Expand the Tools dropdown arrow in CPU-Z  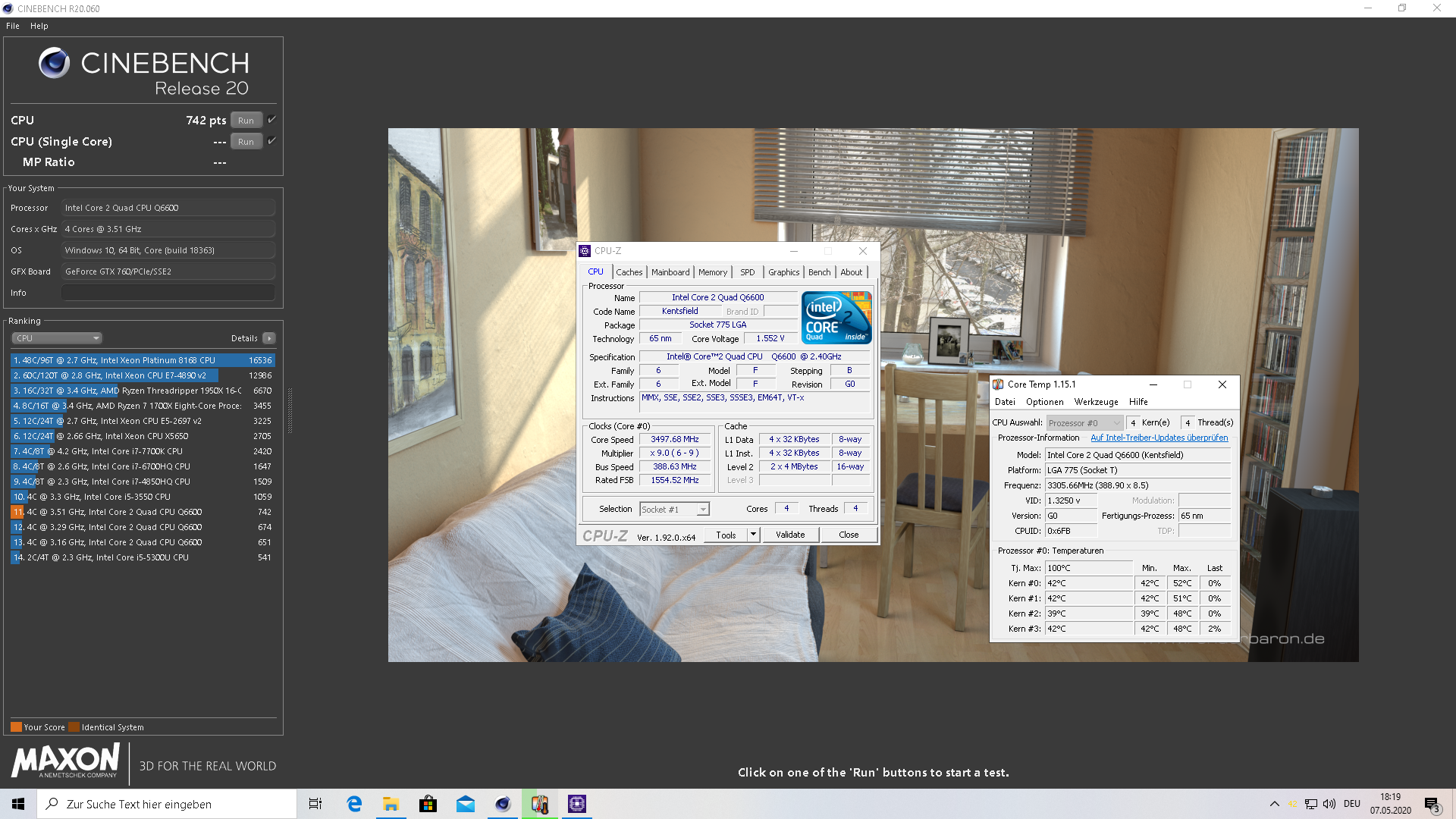point(753,535)
